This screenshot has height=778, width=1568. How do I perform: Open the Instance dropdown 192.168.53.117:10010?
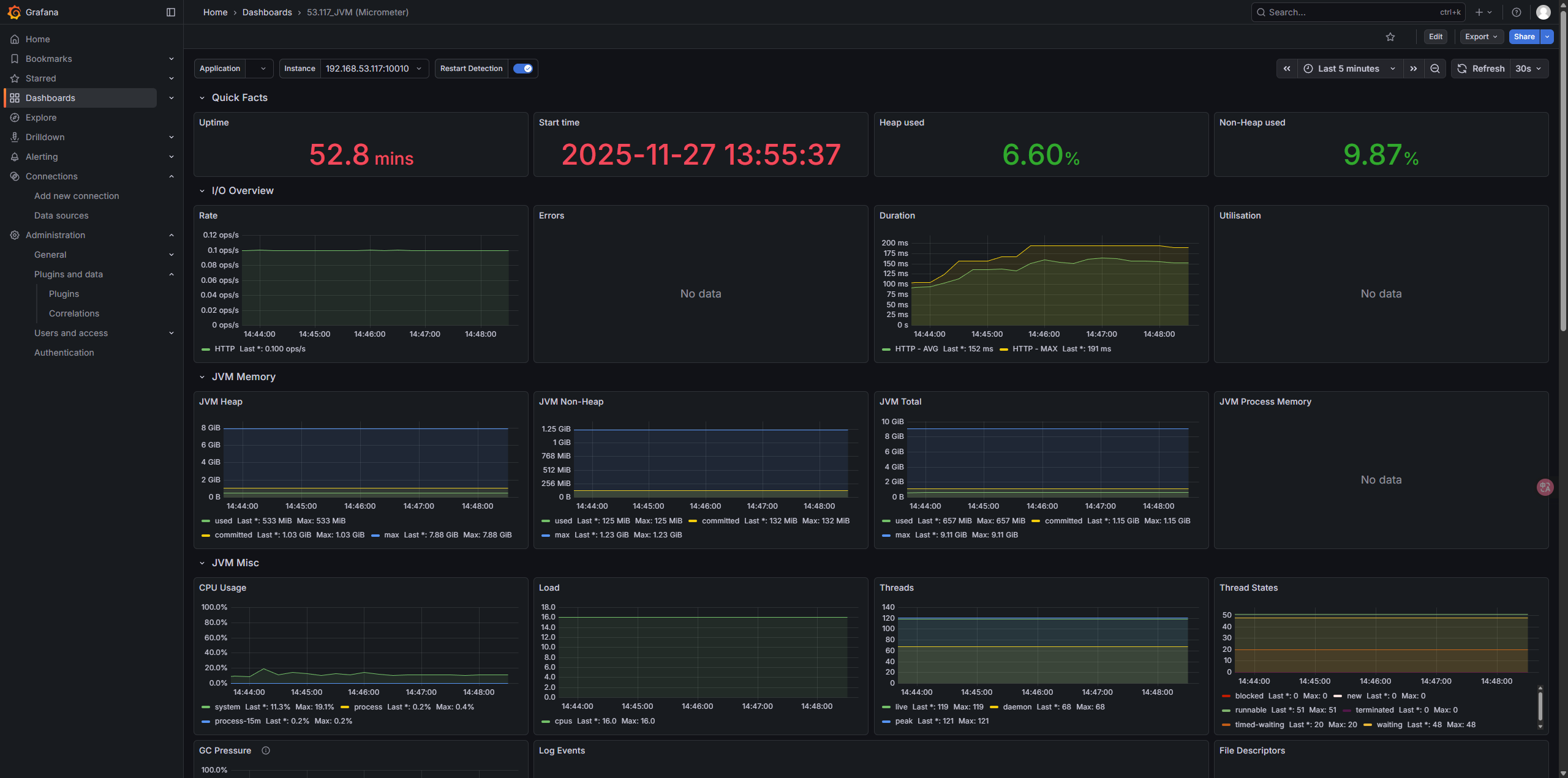pyautogui.click(x=373, y=69)
